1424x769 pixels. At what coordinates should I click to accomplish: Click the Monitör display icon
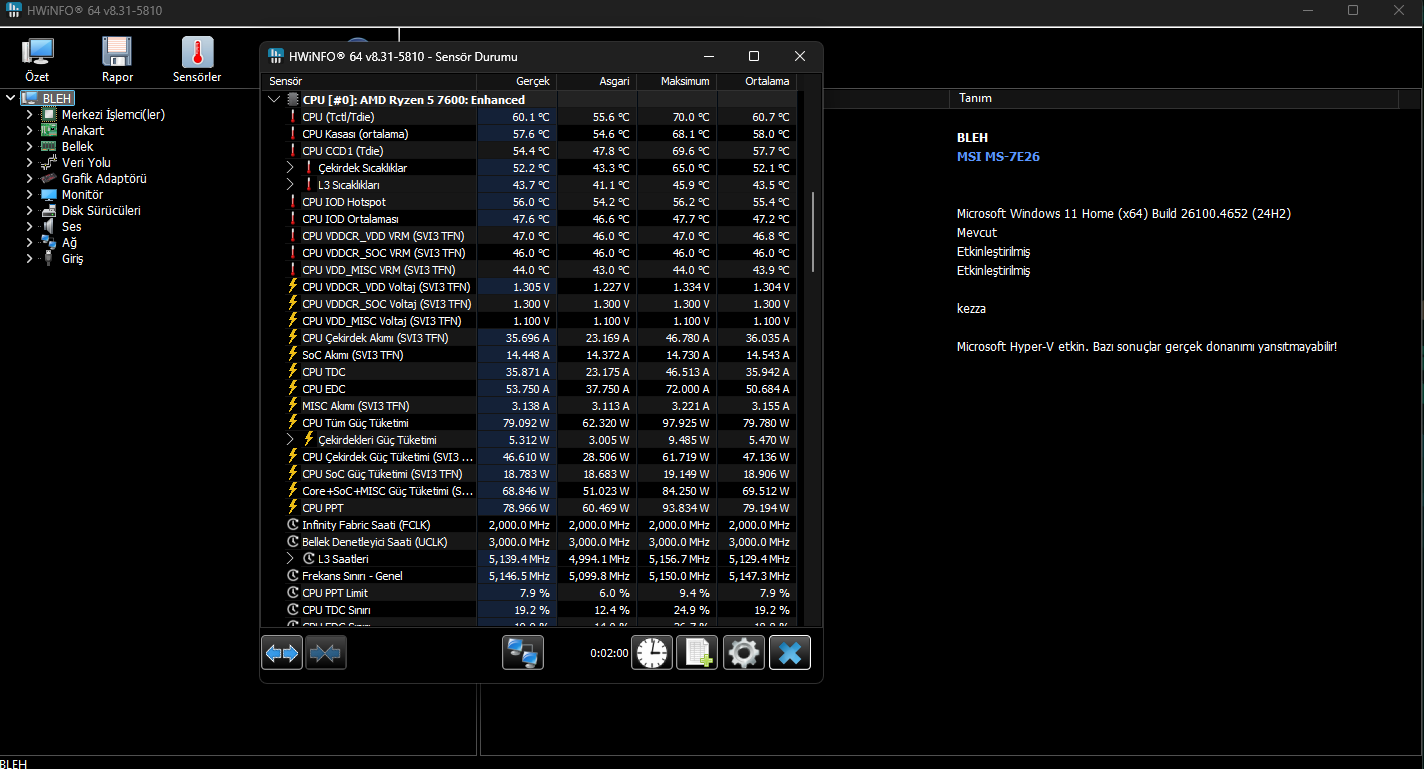click(48, 194)
